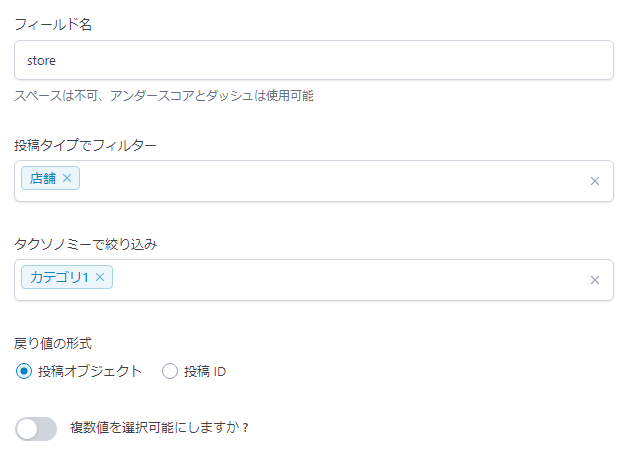This screenshot has height=462, width=634.
Task: Open the 投稿タイプでフィルター select box
Action: (x=330, y=181)
